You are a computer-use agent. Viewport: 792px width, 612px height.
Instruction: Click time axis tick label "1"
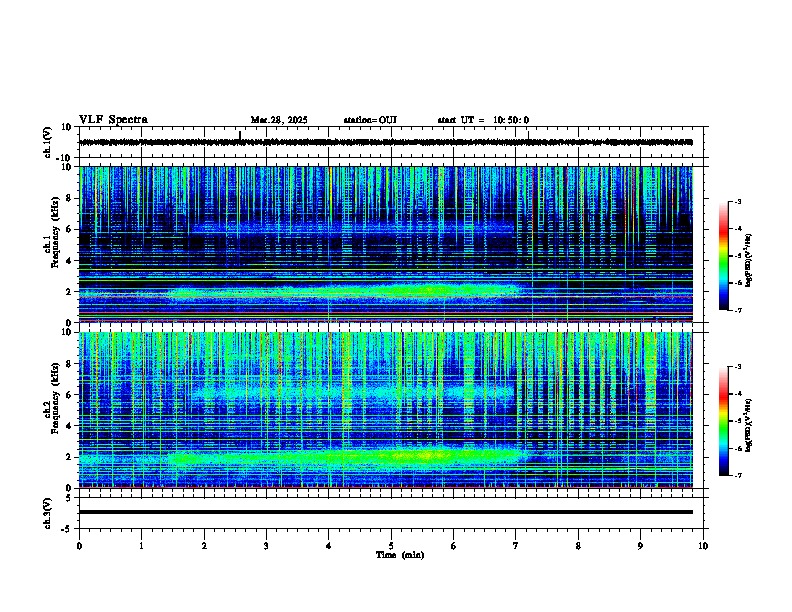[x=141, y=546]
